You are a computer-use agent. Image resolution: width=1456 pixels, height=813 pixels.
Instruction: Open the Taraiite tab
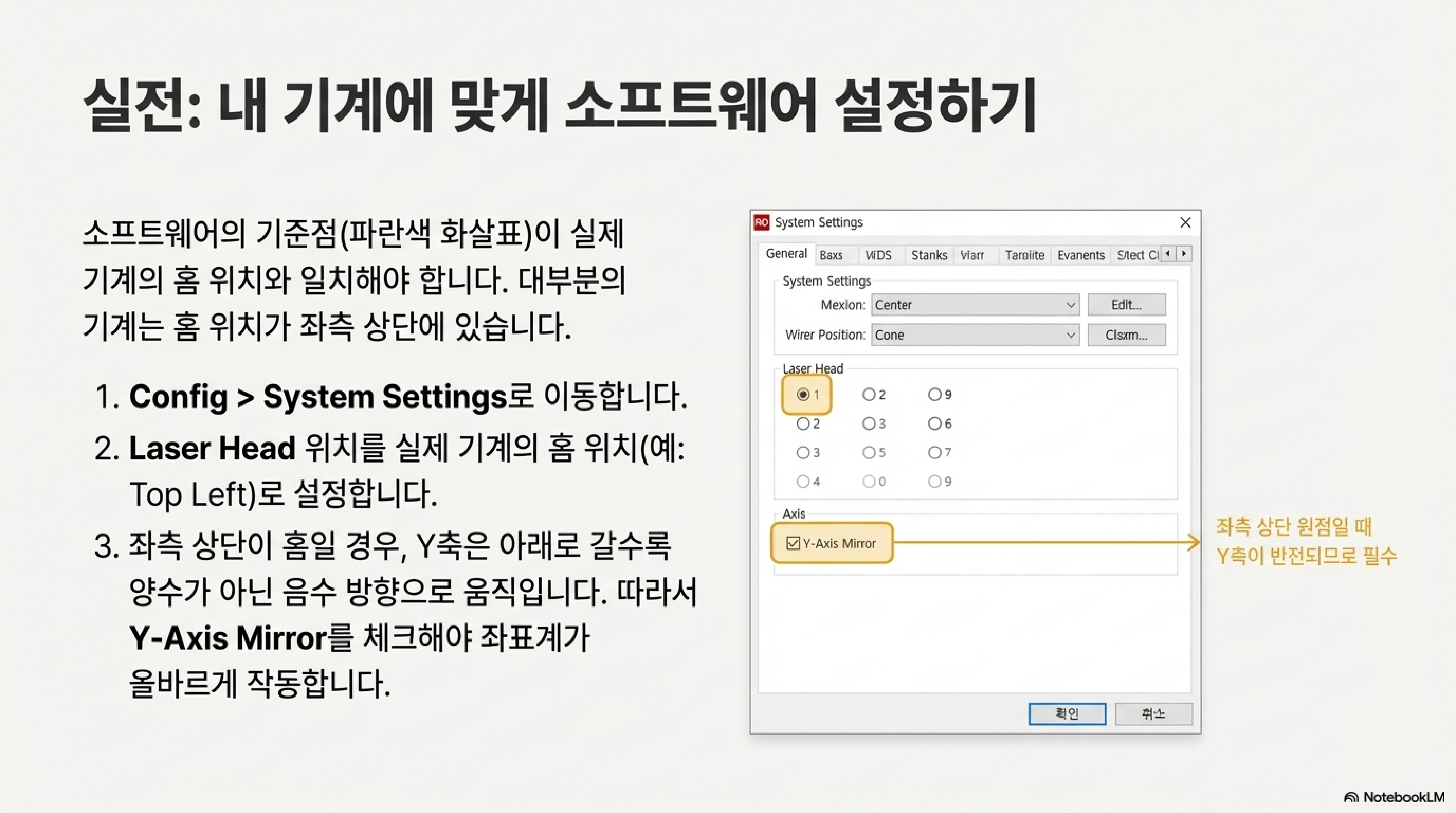pos(1024,255)
